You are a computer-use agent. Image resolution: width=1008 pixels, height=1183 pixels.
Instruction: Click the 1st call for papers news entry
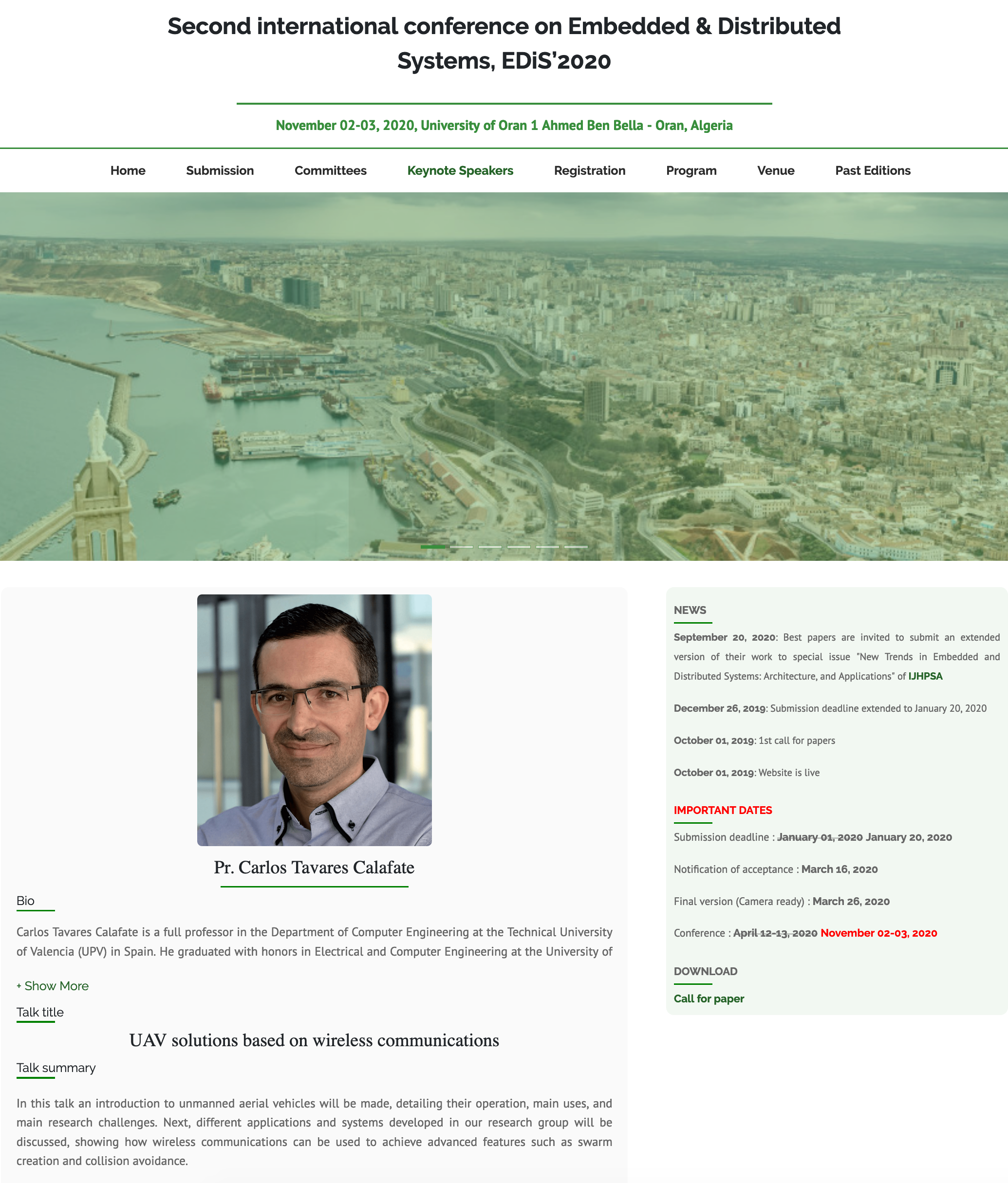pyautogui.click(x=754, y=740)
